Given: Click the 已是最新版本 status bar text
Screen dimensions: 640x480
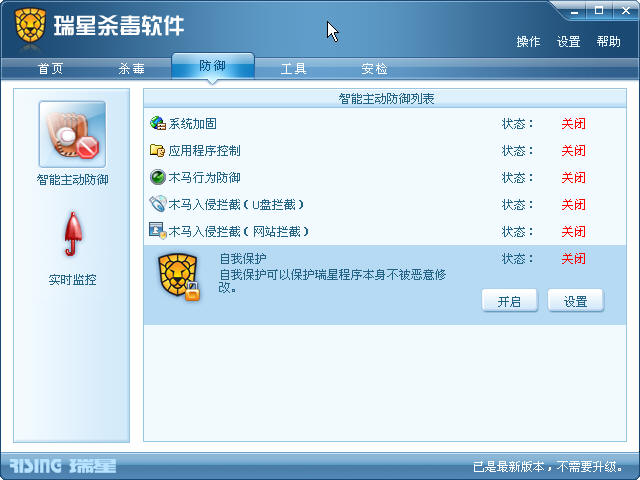Looking at the screenshot, I should pyautogui.click(x=548, y=466).
